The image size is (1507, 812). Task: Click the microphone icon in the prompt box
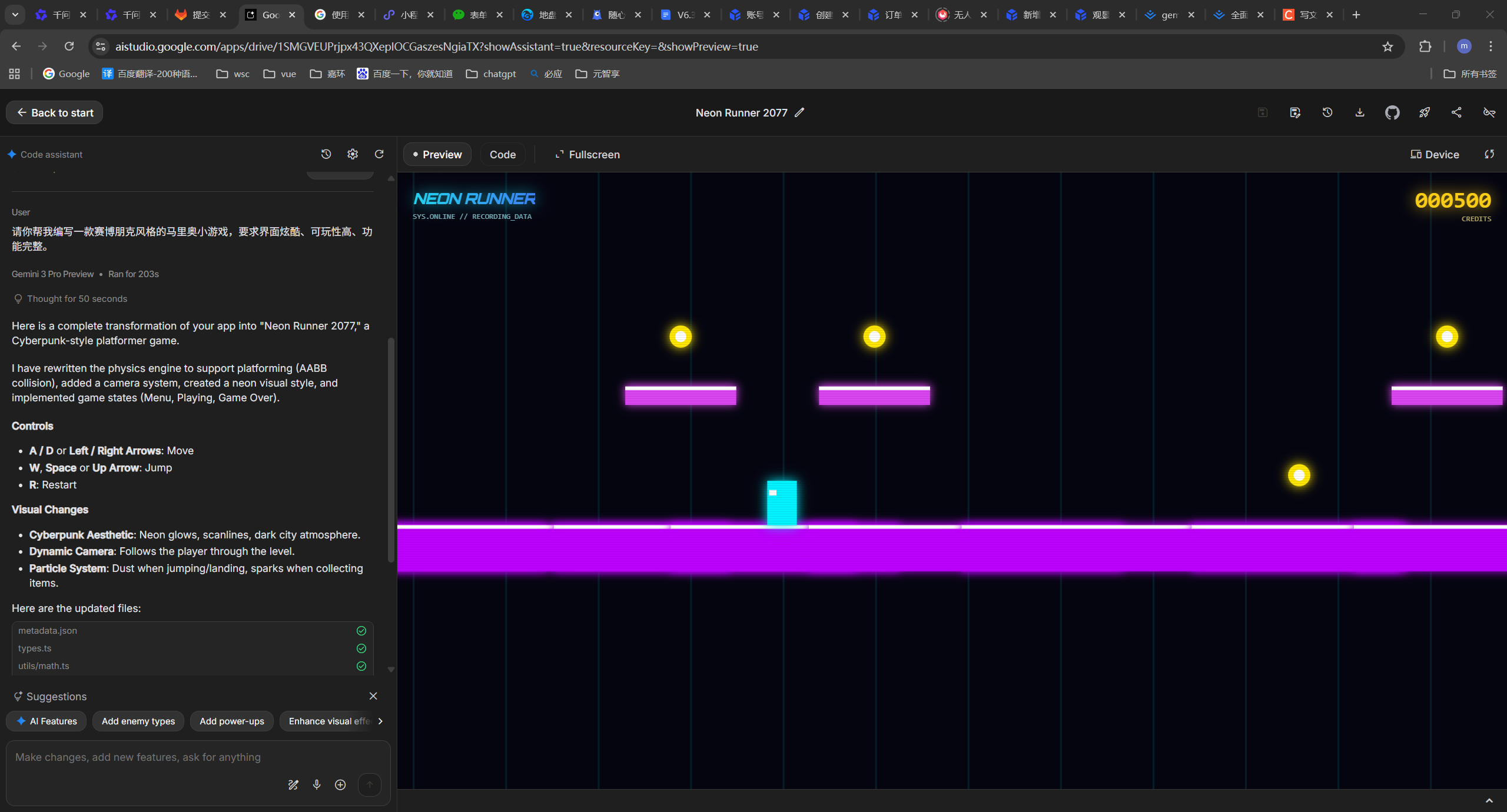coord(317,784)
